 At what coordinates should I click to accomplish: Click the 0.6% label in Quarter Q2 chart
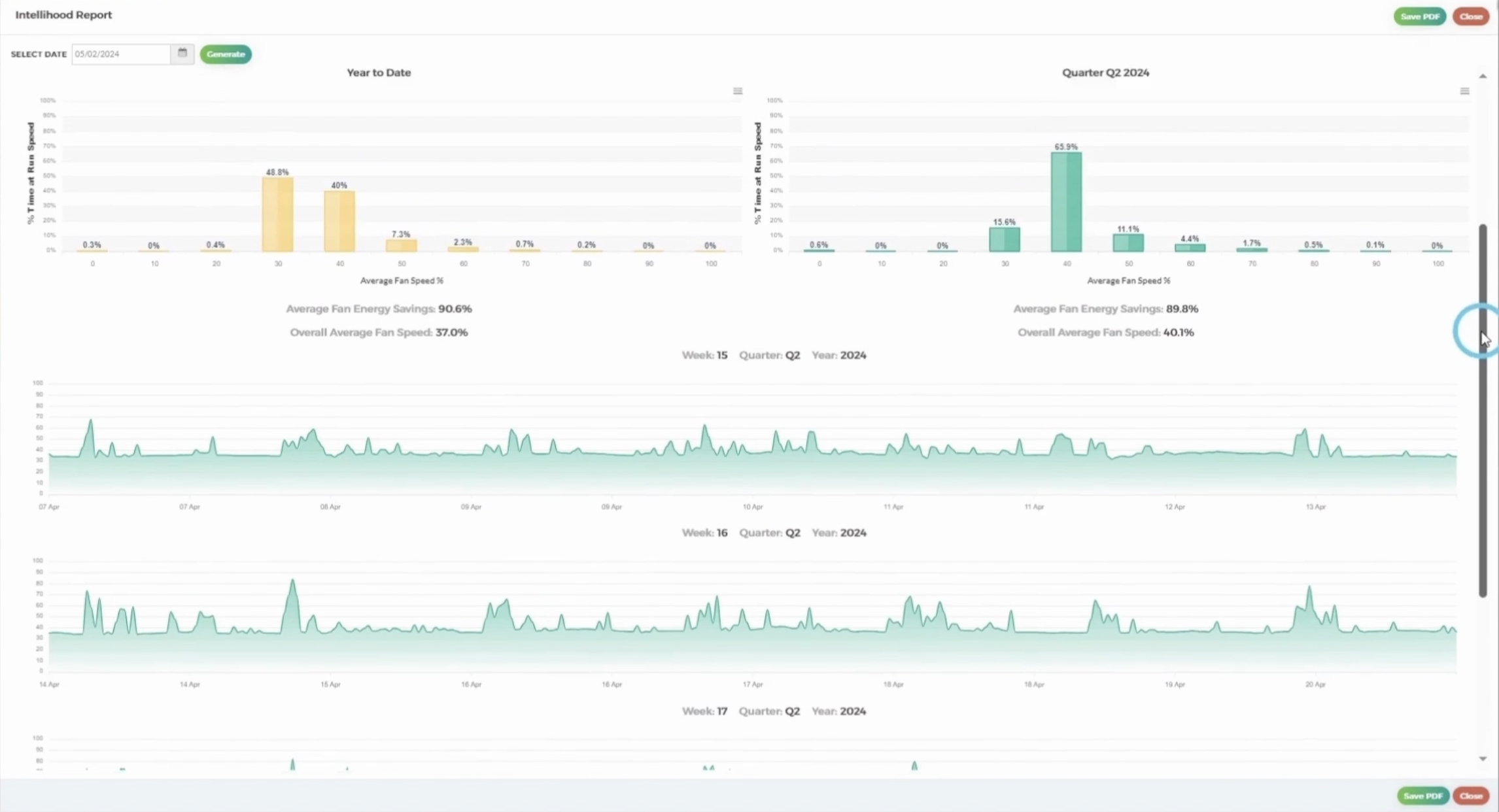pyautogui.click(x=818, y=245)
